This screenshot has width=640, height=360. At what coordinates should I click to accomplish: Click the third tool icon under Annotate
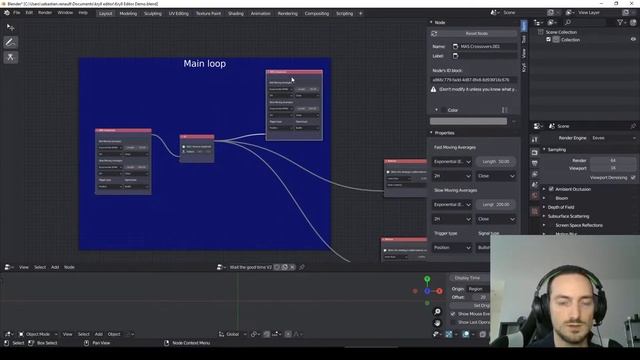[x=11, y=57]
